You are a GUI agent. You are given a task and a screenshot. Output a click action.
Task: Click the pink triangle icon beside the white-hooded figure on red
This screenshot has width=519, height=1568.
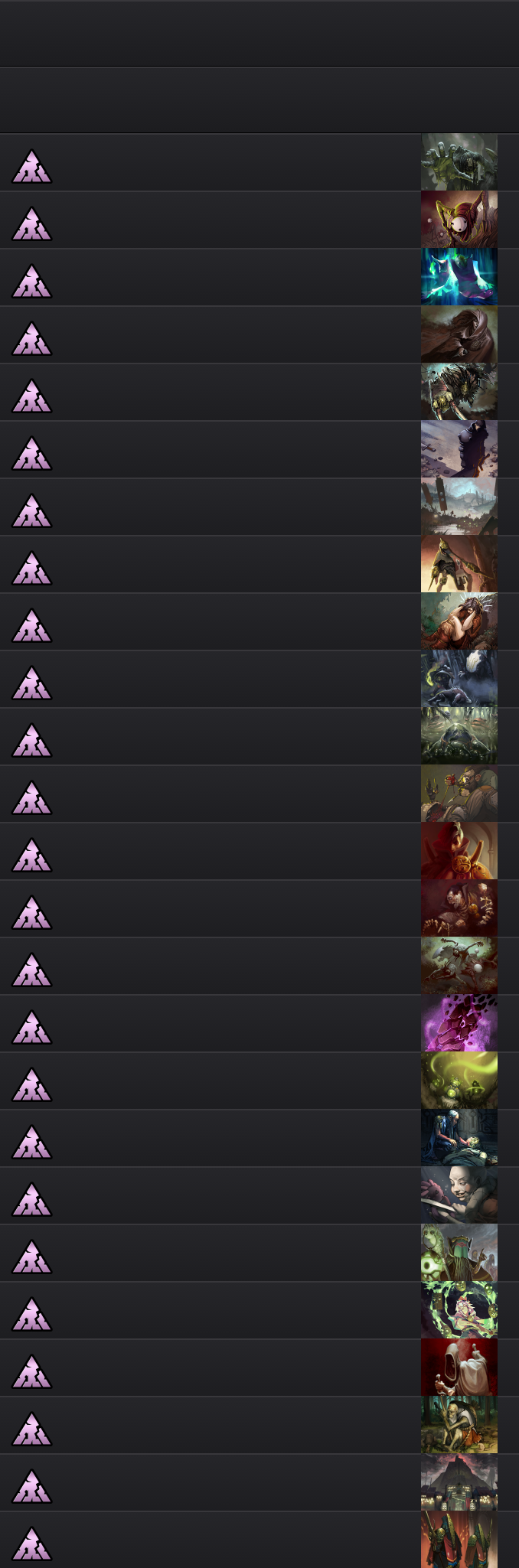pos(32,1371)
